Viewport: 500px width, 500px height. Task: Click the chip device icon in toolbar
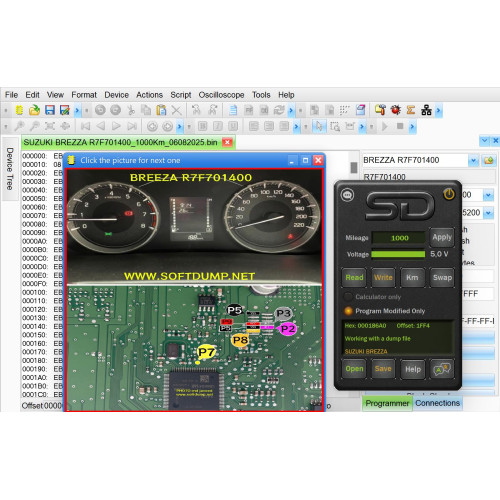point(19,110)
